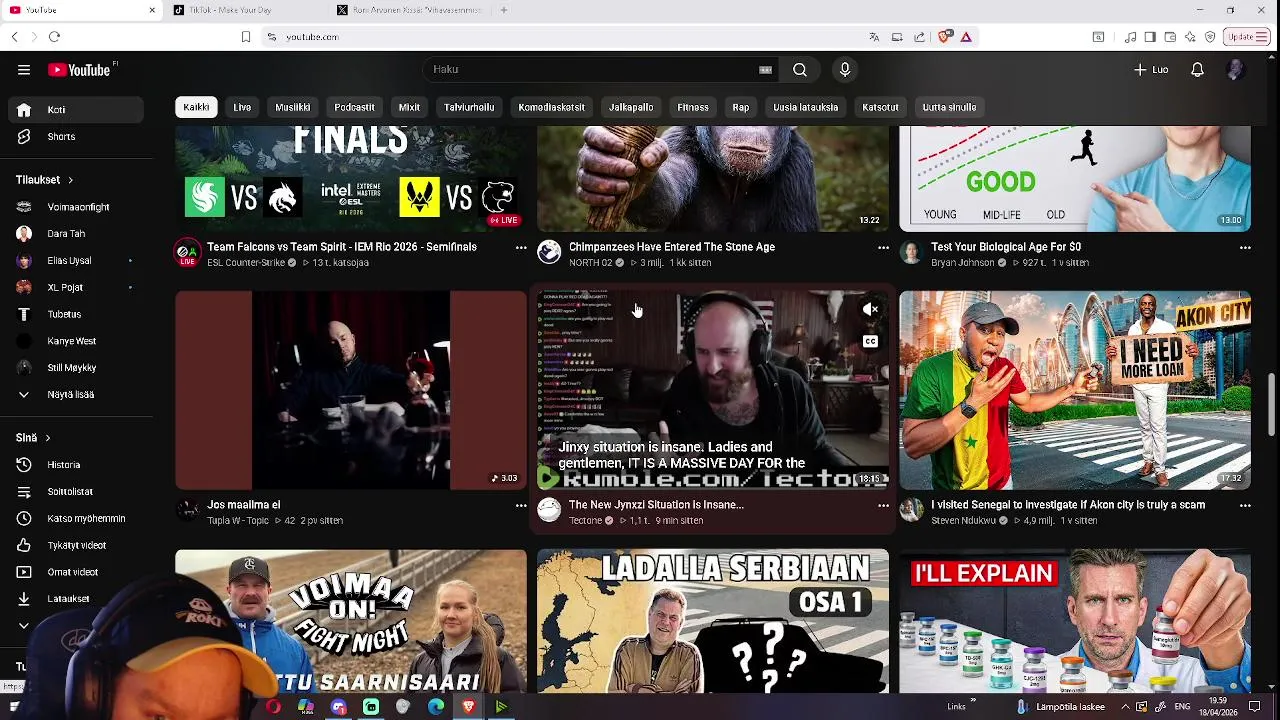Open Chimpanzees Have Entered The Stone Age title
This screenshot has width=1280, height=720.
[672, 247]
